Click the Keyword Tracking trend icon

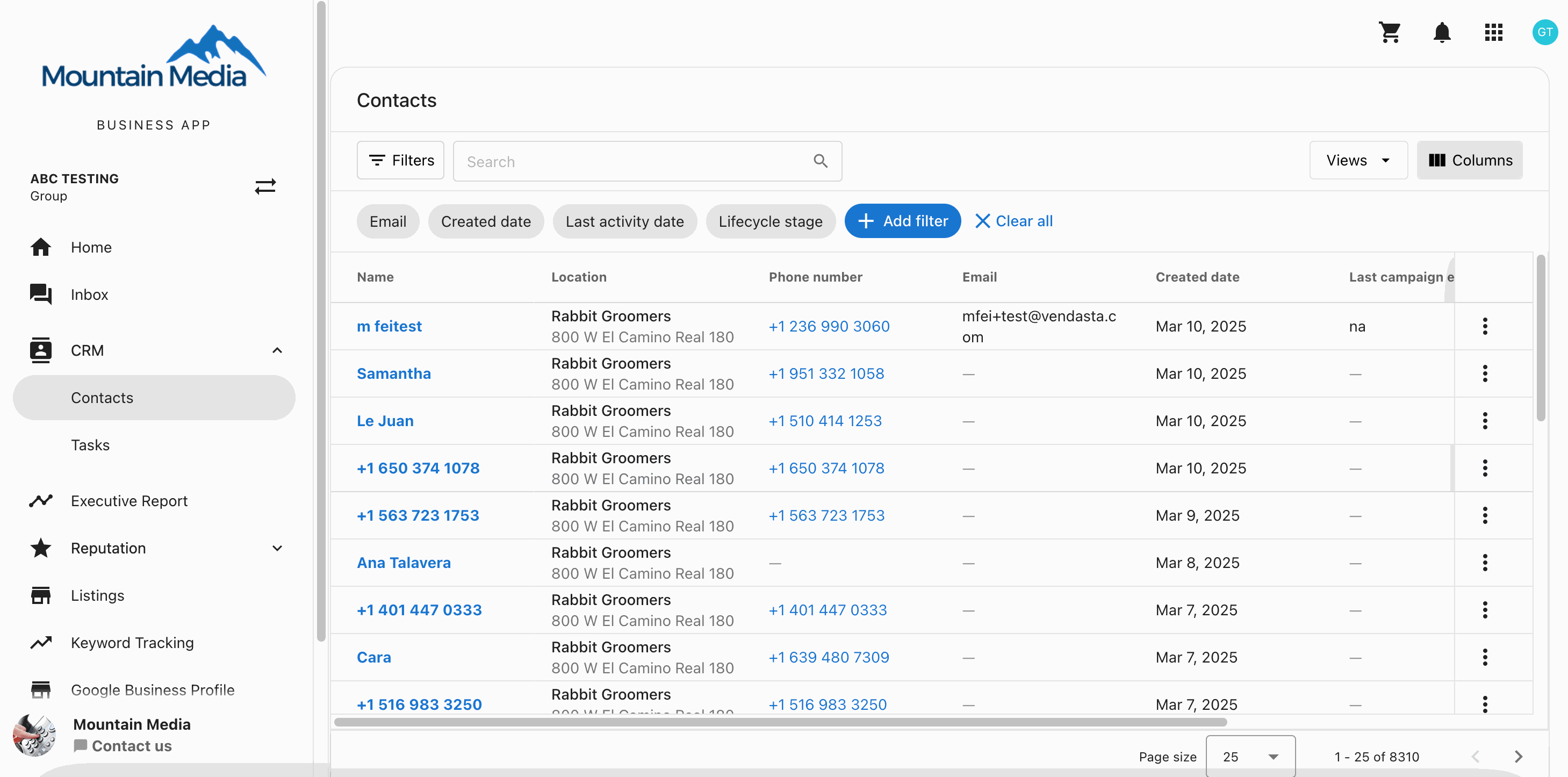point(41,643)
